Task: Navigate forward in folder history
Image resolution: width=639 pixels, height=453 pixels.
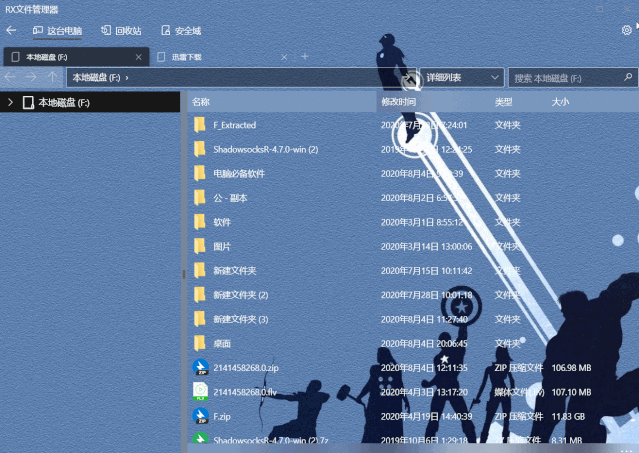Action: 31,77
